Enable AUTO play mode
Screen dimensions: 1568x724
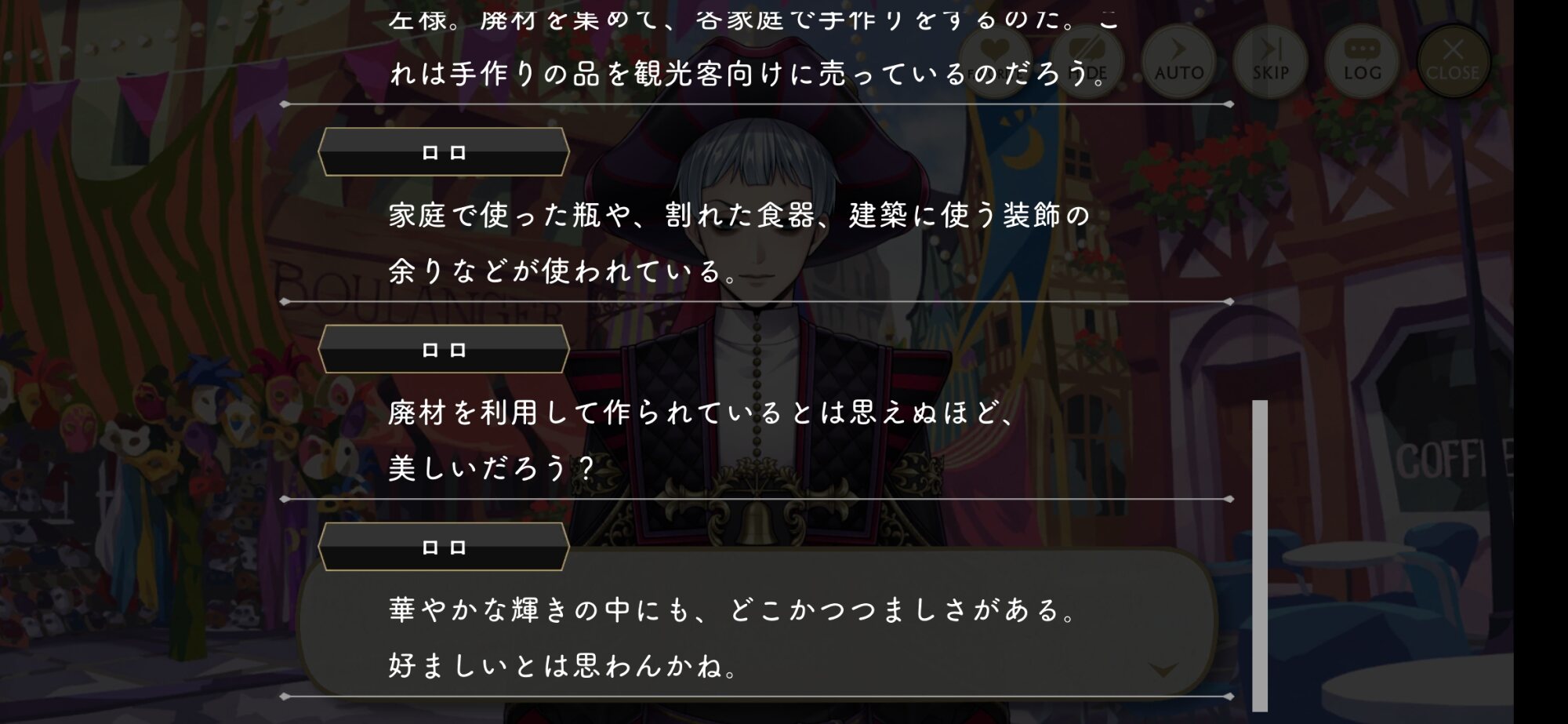coord(1178,60)
